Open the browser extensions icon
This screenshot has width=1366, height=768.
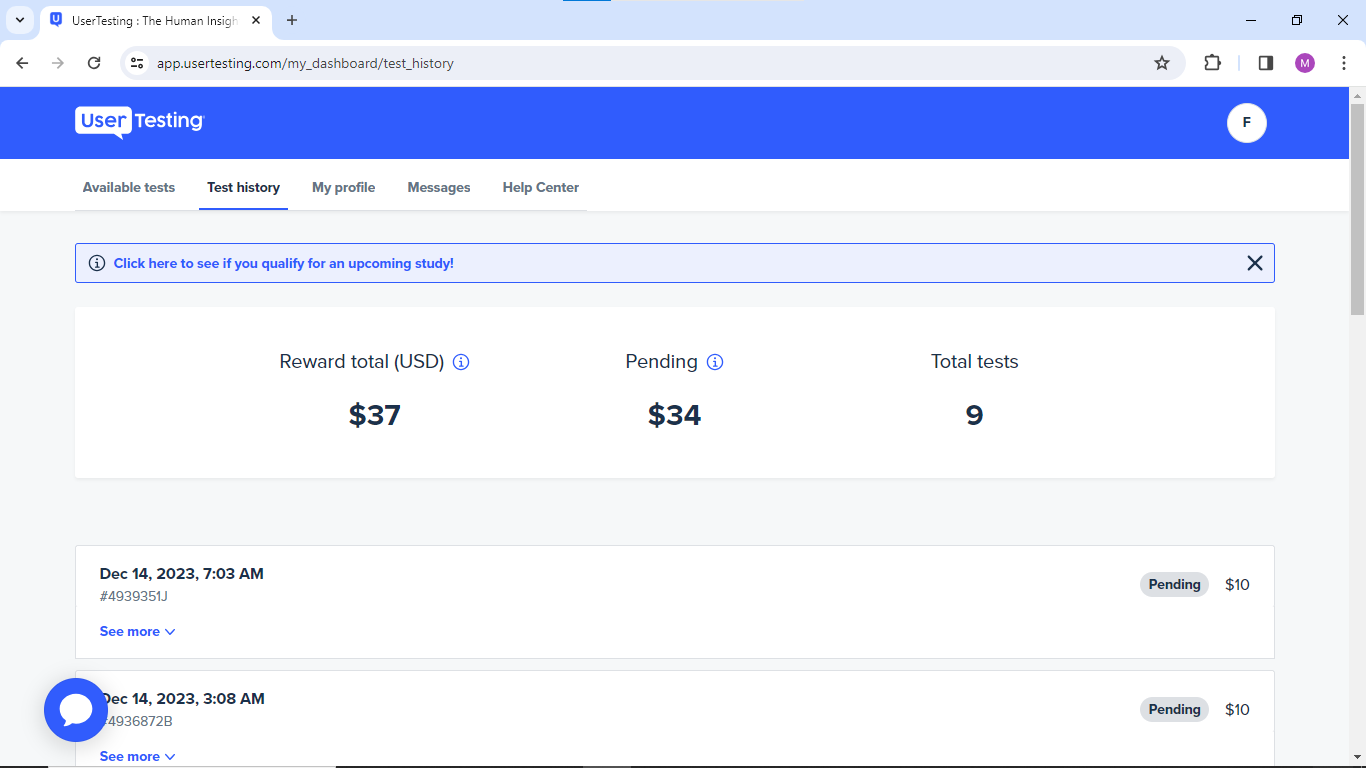click(x=1212, y=63)
